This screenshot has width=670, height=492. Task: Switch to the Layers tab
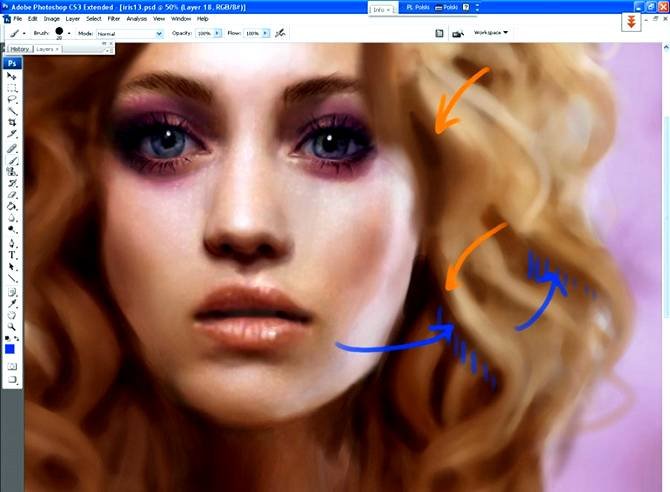coord(45,48)
